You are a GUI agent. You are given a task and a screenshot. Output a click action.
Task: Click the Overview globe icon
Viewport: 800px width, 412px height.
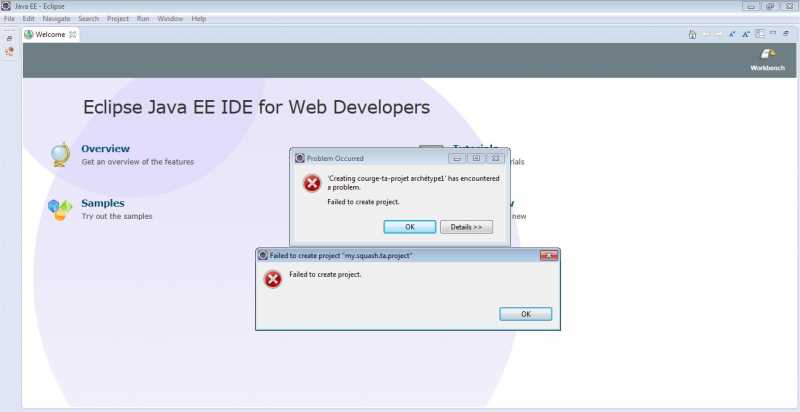point(62,153)
